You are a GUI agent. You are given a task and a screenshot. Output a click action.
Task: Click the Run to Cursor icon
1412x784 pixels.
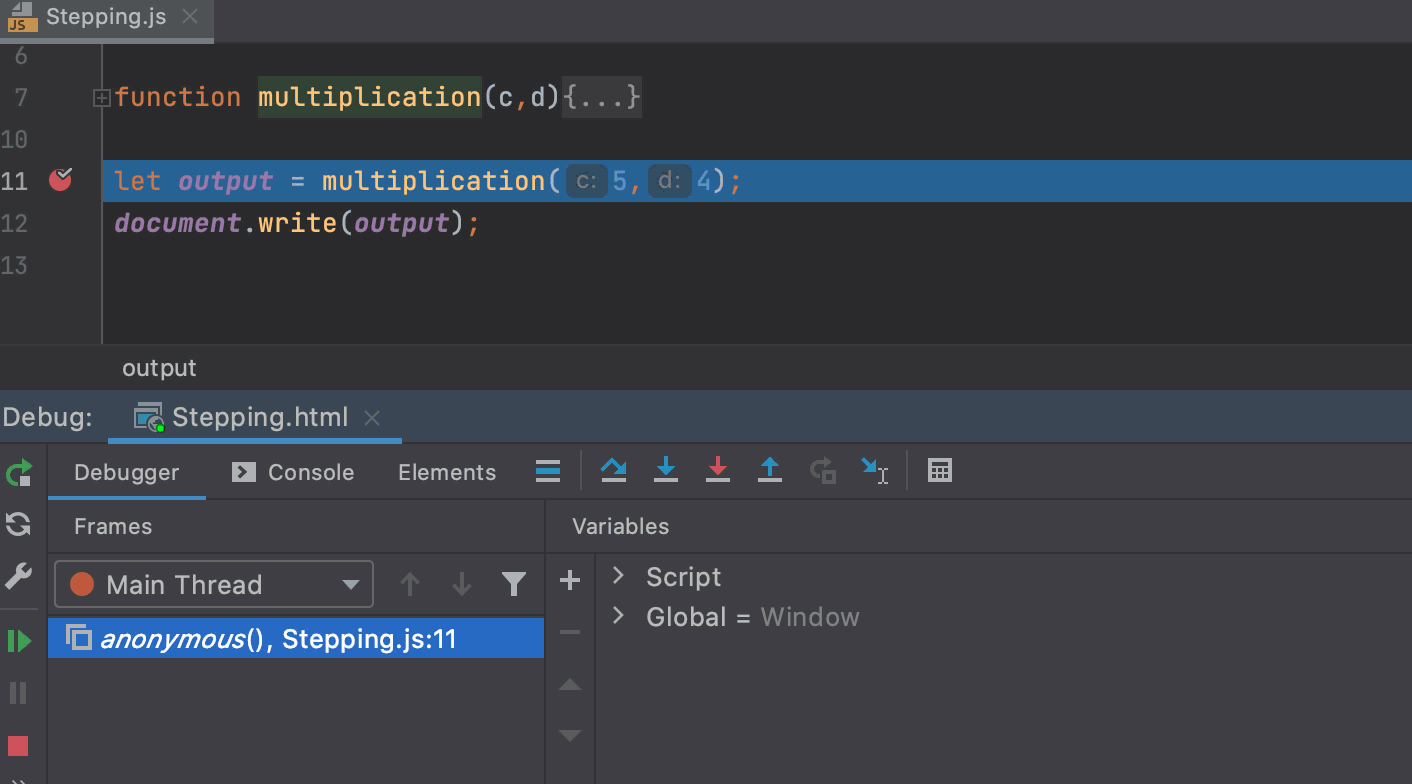pos(877,470)
